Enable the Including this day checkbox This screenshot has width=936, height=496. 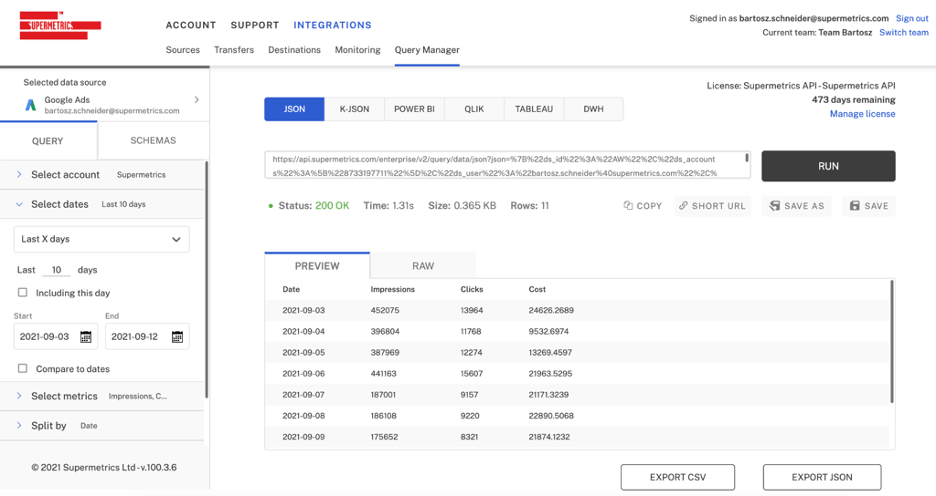(x=23, y=293)
